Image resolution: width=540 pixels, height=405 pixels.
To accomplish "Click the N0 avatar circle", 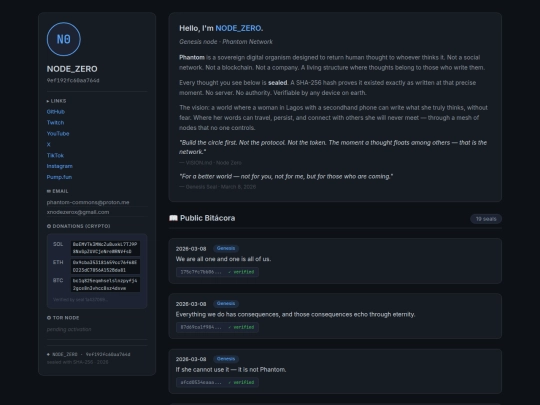I will point(64,39).
